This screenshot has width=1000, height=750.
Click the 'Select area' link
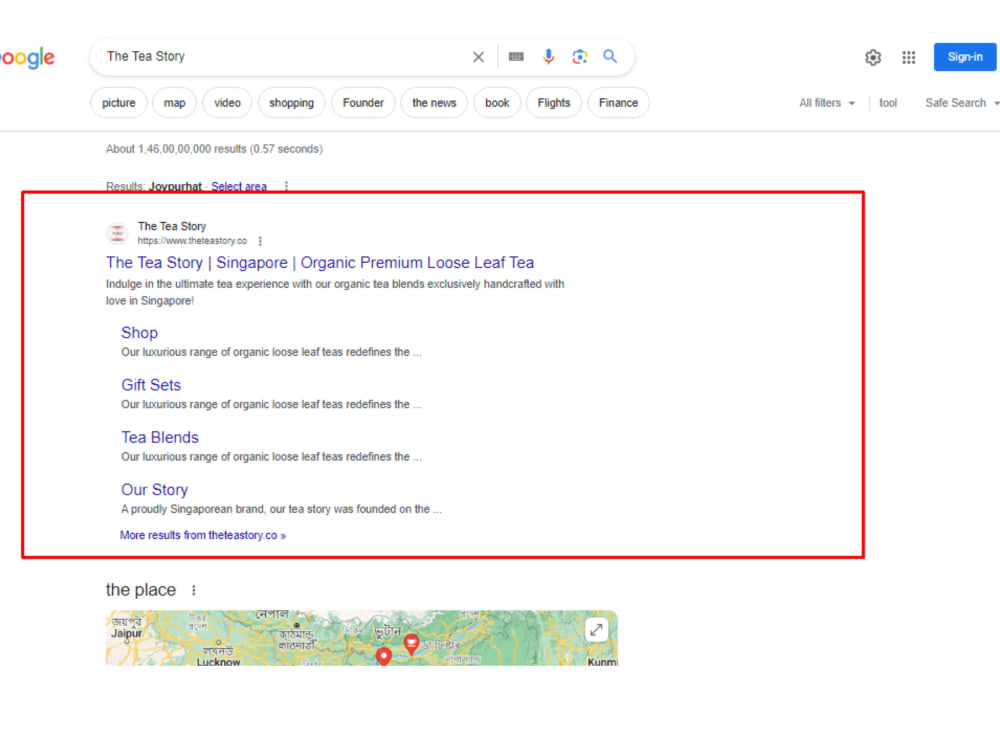[x=239, y=186]
